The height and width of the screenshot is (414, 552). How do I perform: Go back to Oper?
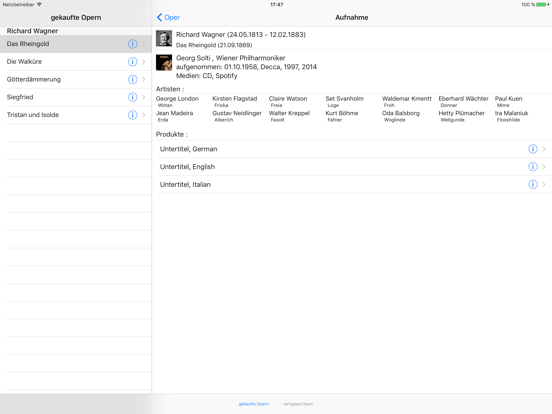168,17
